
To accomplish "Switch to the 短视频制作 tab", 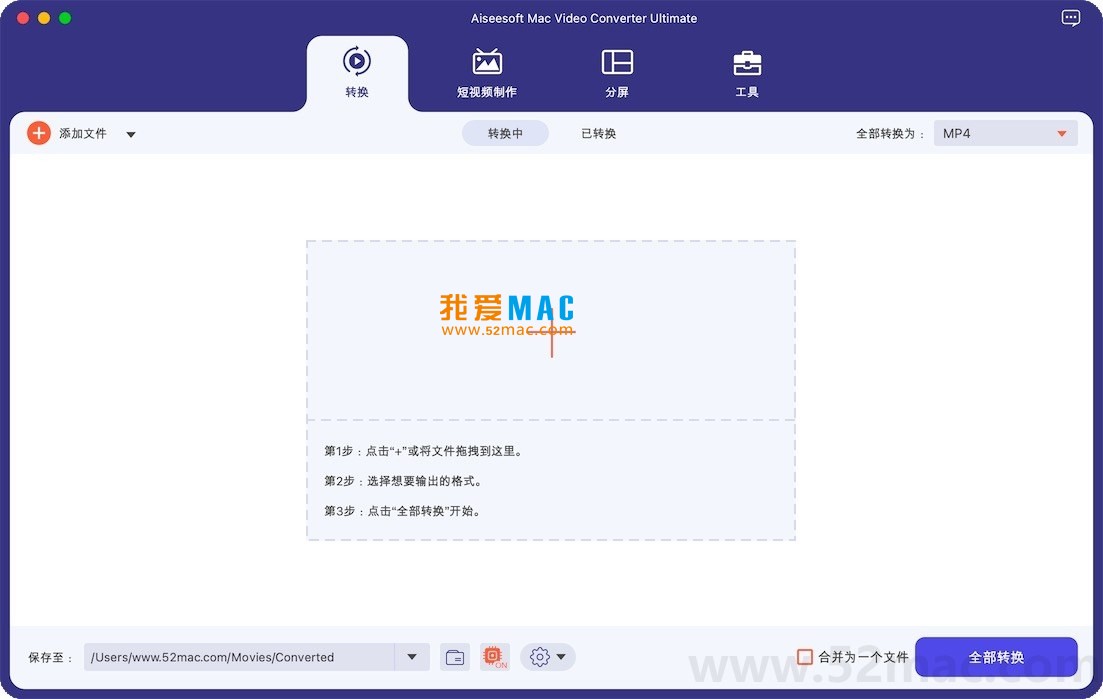I will tap(487, 72).
